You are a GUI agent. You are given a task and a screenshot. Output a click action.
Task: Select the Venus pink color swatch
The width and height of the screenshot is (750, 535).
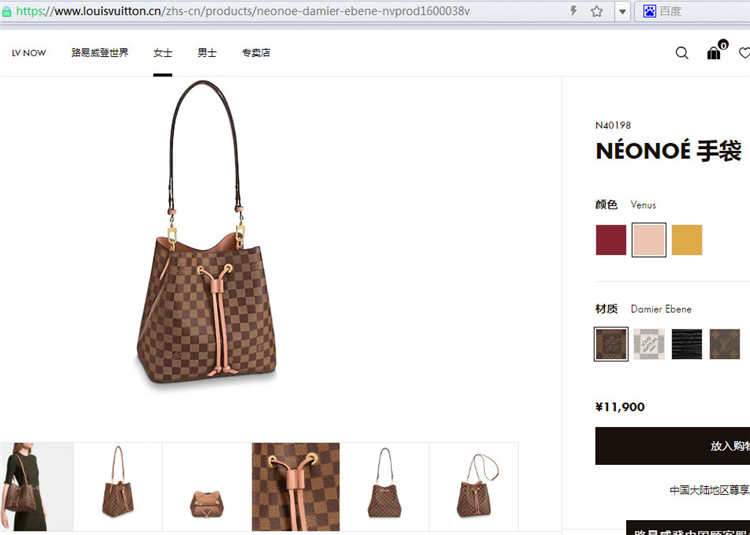click(x=649, y=240)
